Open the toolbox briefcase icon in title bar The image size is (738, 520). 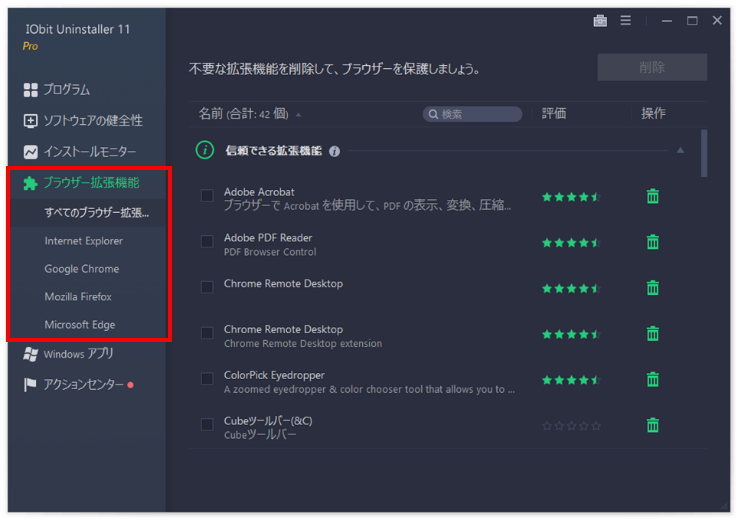coord(600,21)
